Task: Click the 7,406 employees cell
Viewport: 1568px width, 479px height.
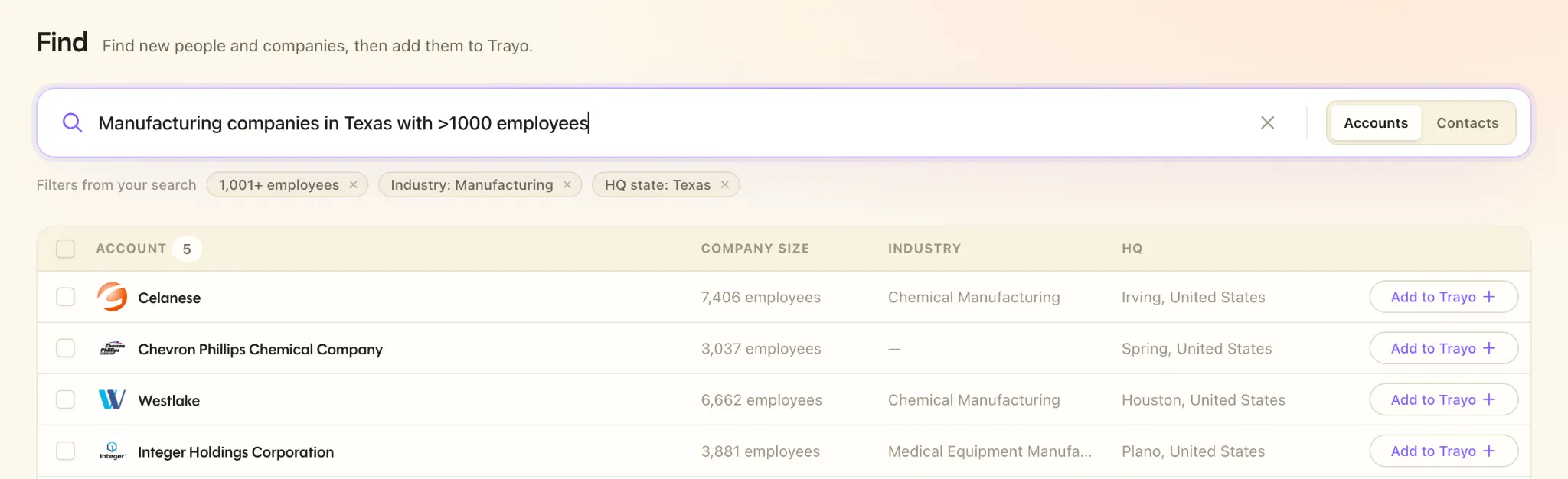Action: click(x=760, y=297)
